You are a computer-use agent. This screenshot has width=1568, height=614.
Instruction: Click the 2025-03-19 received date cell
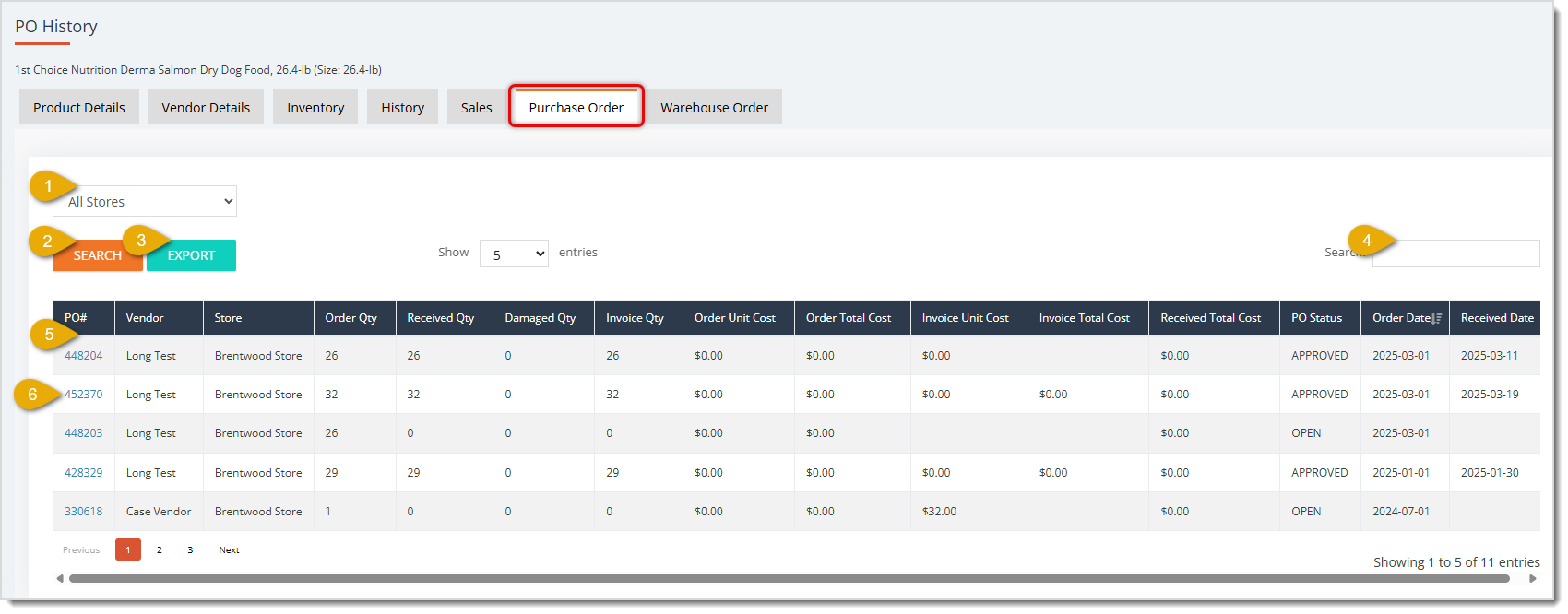1495,395
